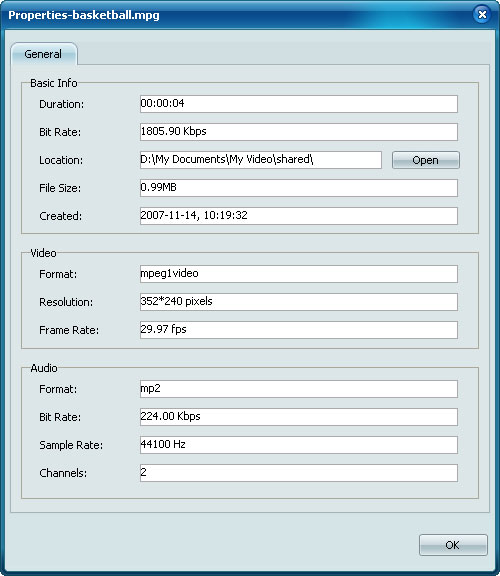Click the Location: label
This screenshot has height=576, width=500.
click(x=61, y=161)
